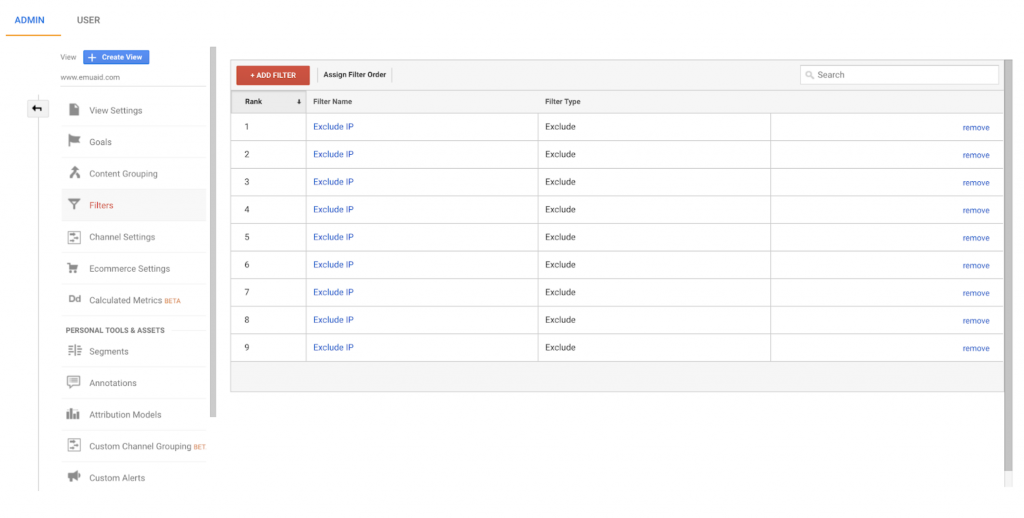Image resolution: width=1024 pixels, height=518 pixels.
Task: Select the ADMIN tab
Action: tap(30, 20)
